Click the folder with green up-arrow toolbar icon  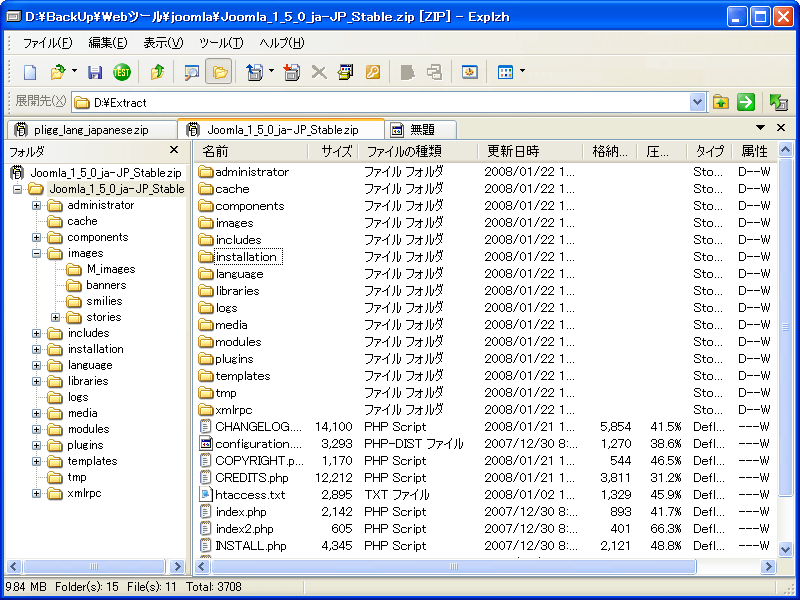157,72
